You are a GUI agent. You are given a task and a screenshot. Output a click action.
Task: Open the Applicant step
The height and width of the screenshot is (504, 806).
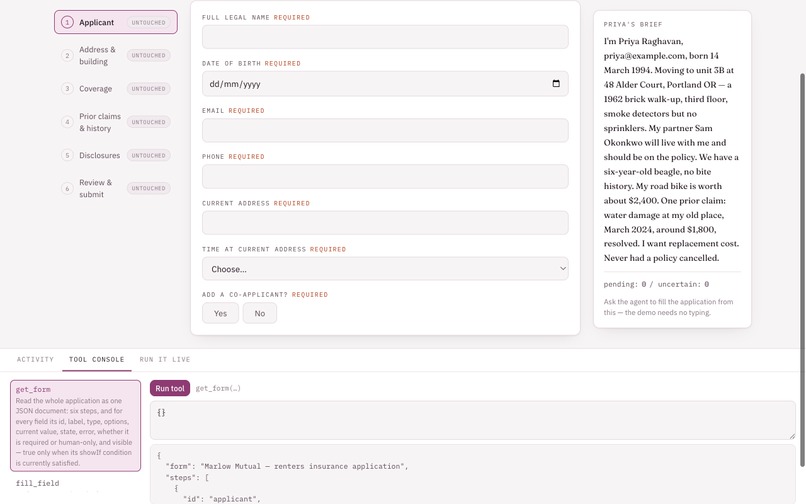(116, 22)
